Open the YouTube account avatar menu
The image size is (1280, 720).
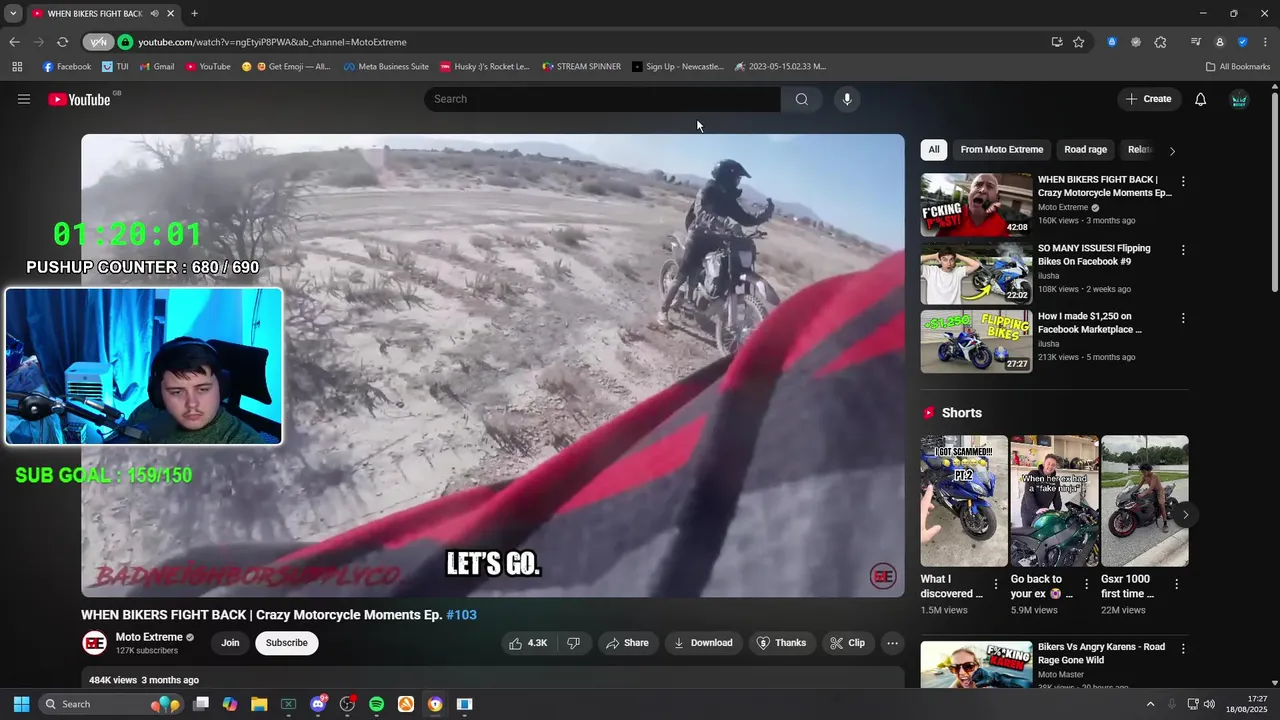coord(1239,99)
